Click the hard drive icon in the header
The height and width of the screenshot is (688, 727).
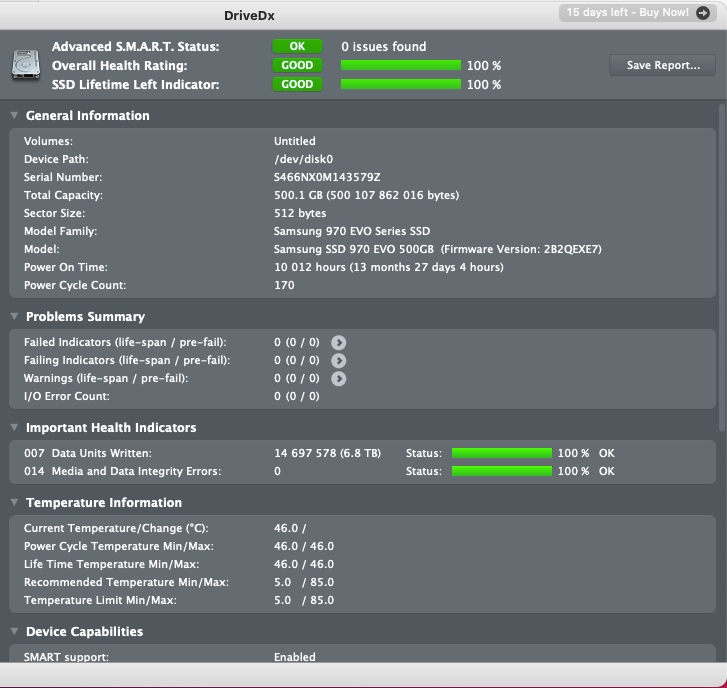(x=26, y=64)
